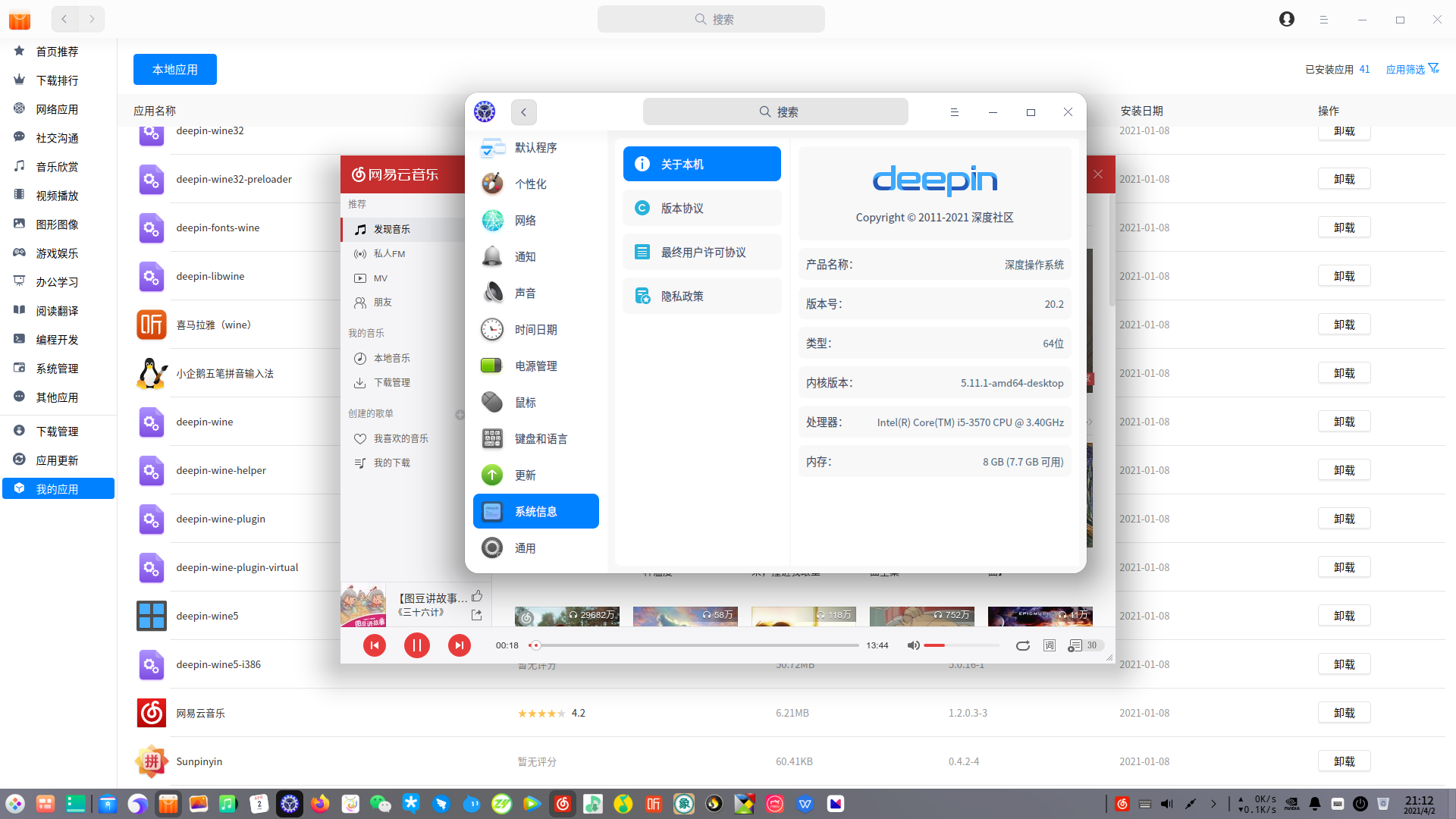Like the current song thumbs-up icon
The image size is (1456, 819).
tap(477, 596)
